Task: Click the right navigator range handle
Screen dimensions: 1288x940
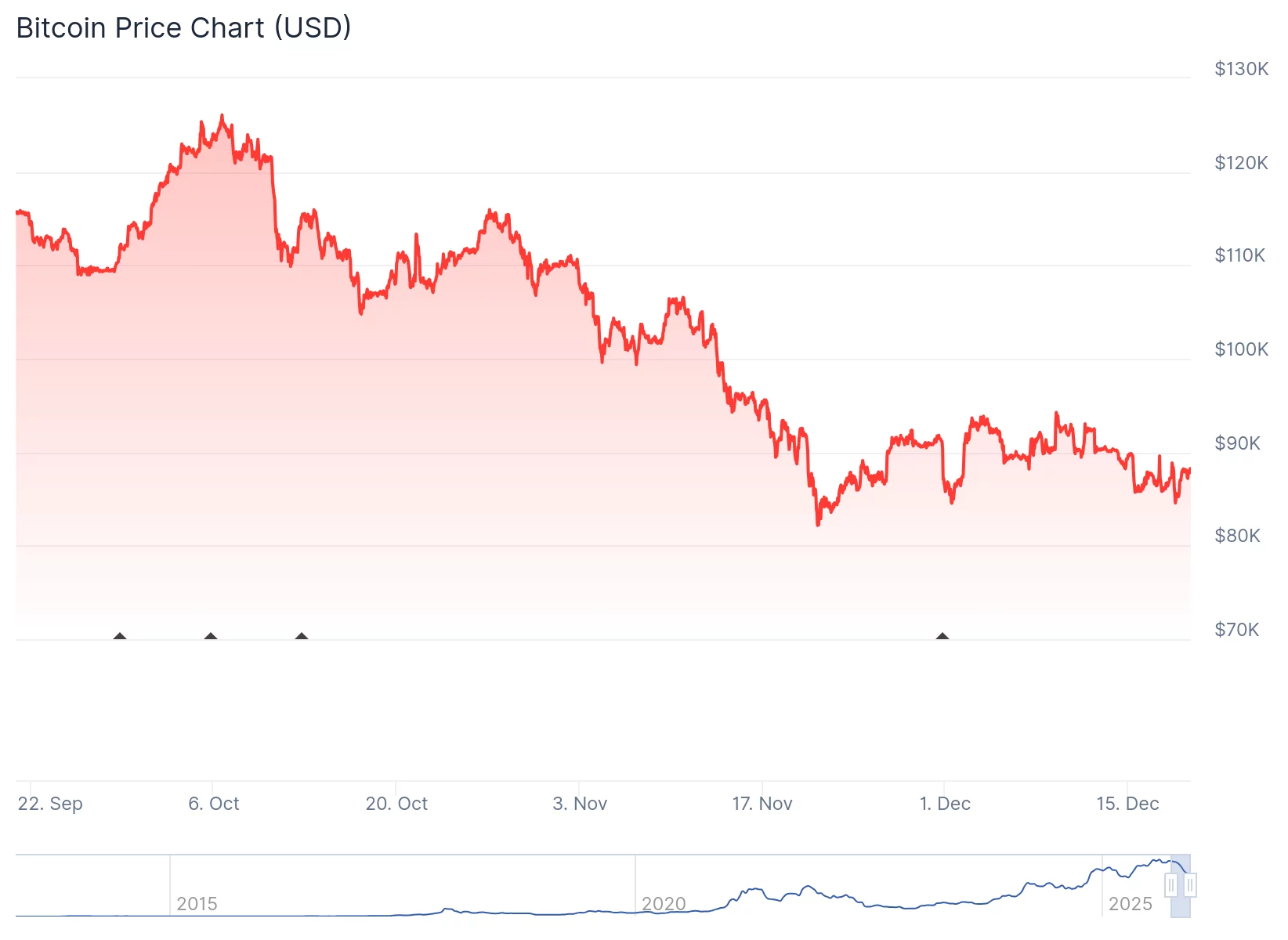Action: pyautogui.click(x=1190, y=886)
